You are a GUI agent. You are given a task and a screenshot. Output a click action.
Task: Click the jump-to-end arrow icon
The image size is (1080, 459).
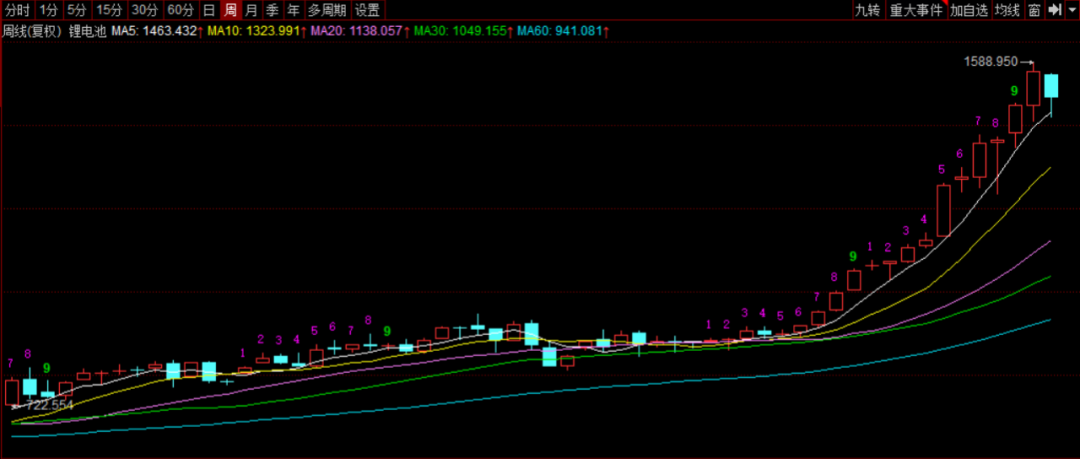pyautogui.click(x=1054, y=10)
